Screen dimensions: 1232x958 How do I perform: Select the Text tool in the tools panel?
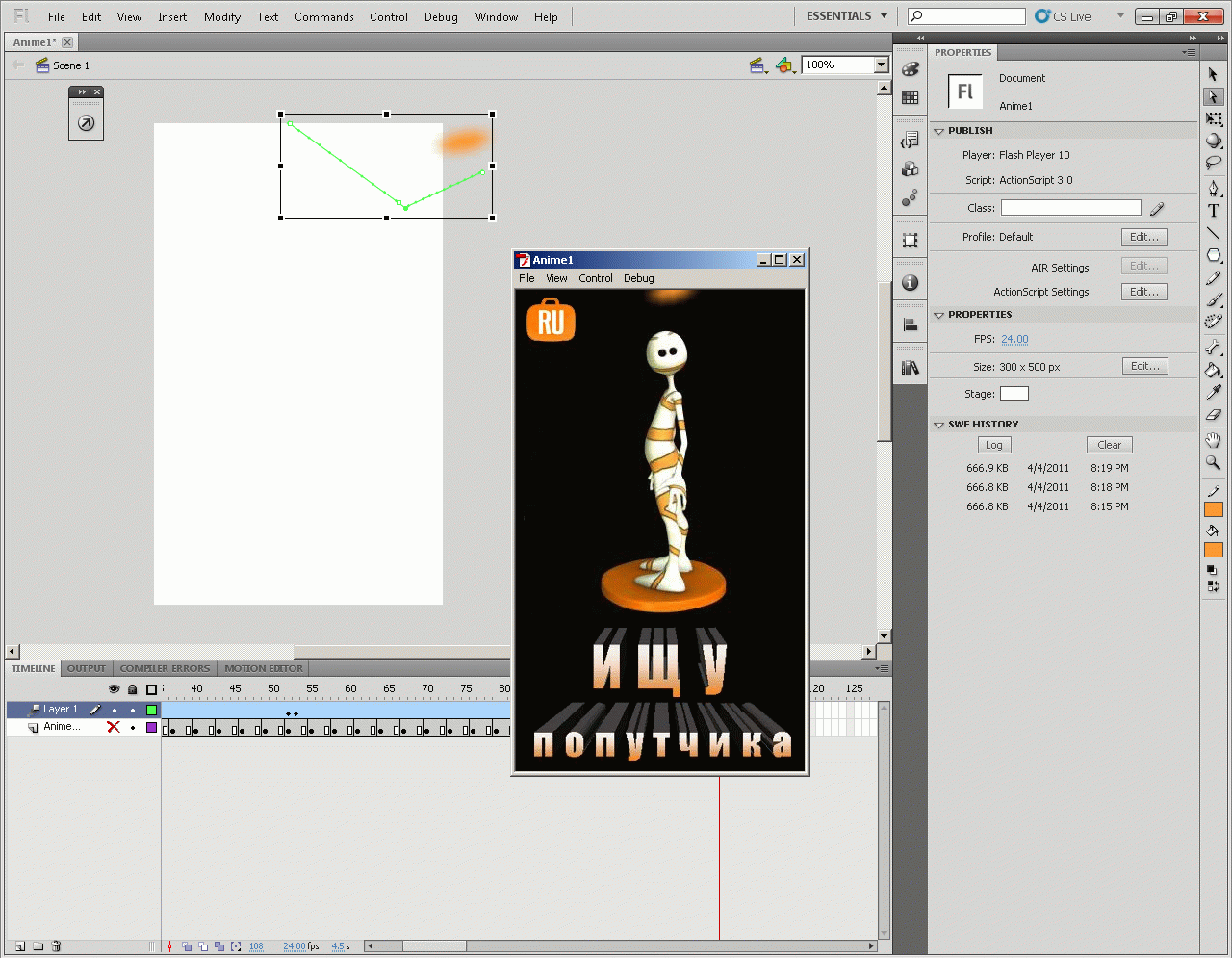(x=1214, y=211)
